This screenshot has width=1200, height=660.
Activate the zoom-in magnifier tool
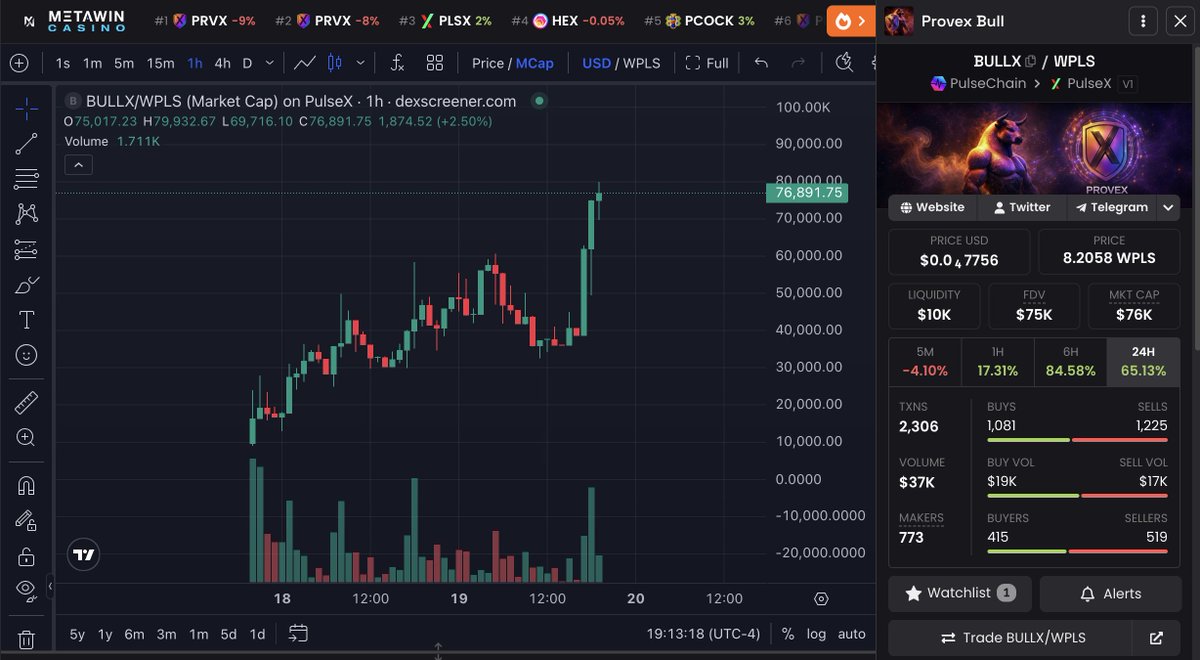(27, 438)
